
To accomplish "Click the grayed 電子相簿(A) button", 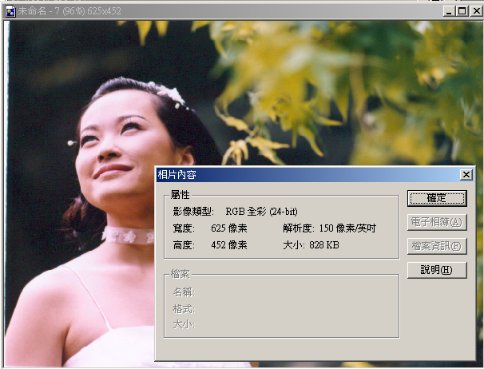I will point(436,222).
